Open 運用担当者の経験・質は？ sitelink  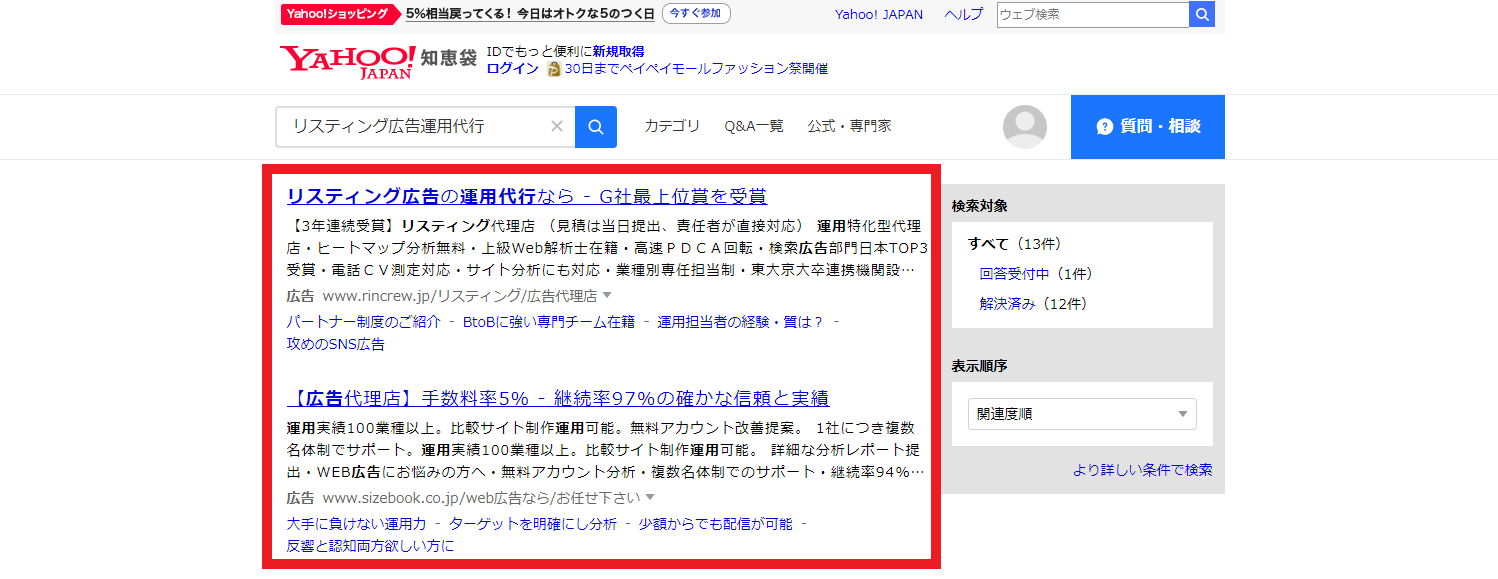(x=740, y=321)
